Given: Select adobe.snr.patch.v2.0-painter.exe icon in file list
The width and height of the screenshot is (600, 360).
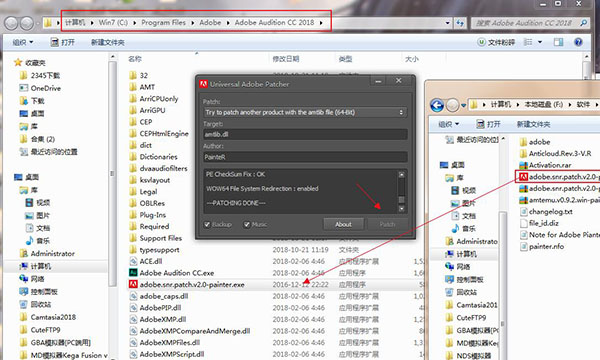Looking at the screenshot, I should [133, 284].
